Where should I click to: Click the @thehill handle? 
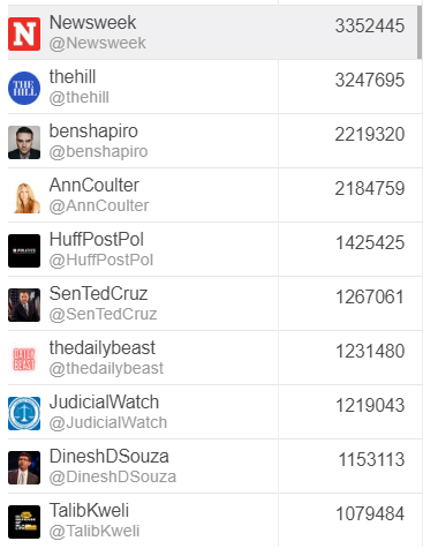[79, 98]
